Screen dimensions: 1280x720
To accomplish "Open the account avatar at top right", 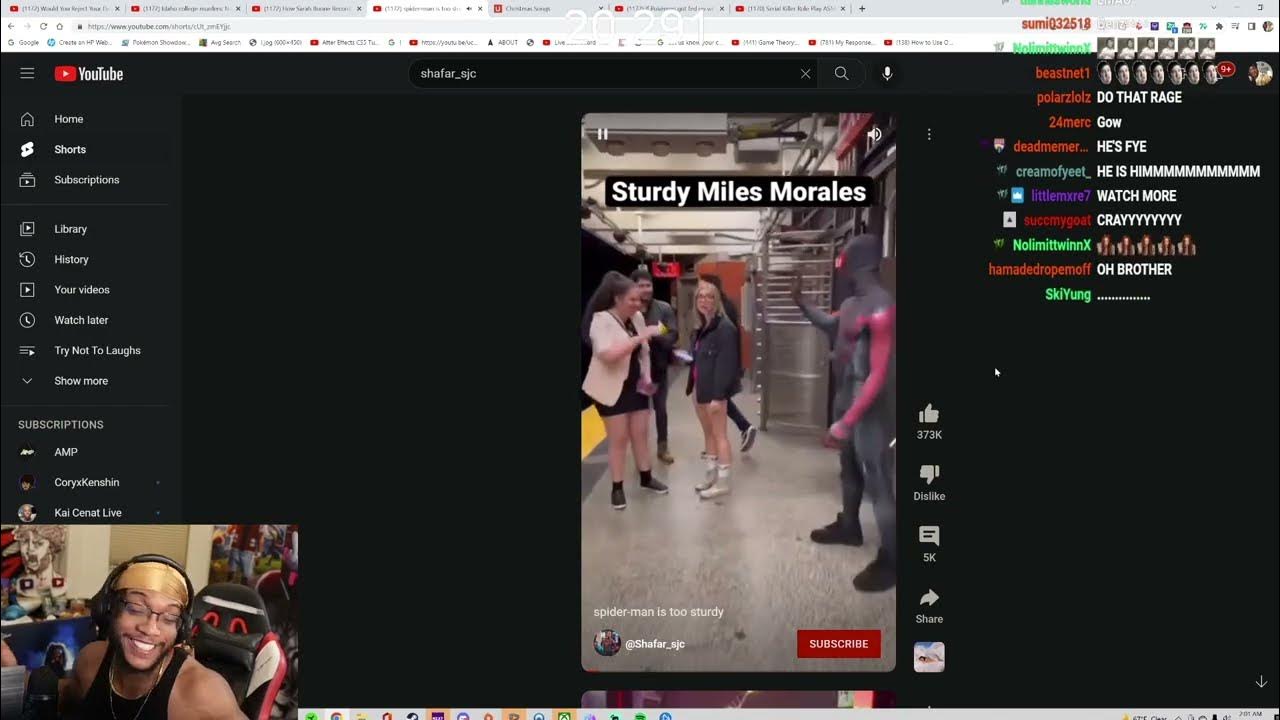I will pyautogui.click(x=1260, y=74).
